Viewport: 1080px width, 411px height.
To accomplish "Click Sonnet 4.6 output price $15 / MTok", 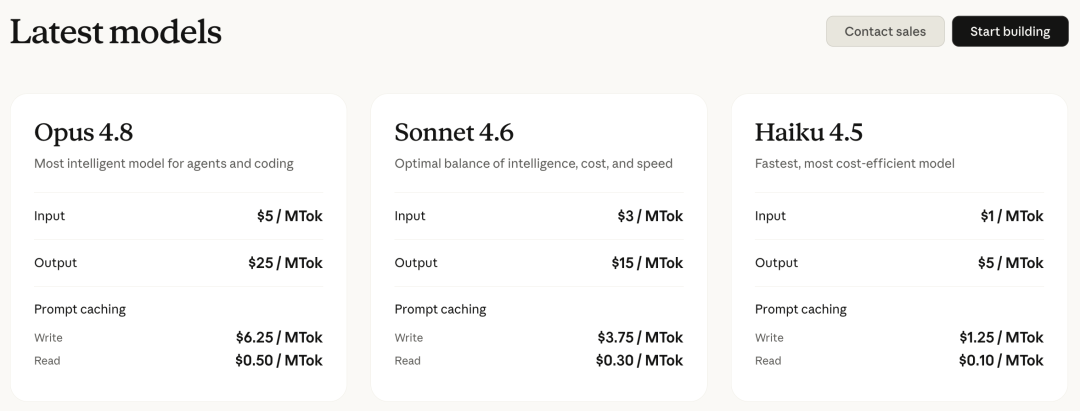I will pyautogui.click(x=647, y=263).
